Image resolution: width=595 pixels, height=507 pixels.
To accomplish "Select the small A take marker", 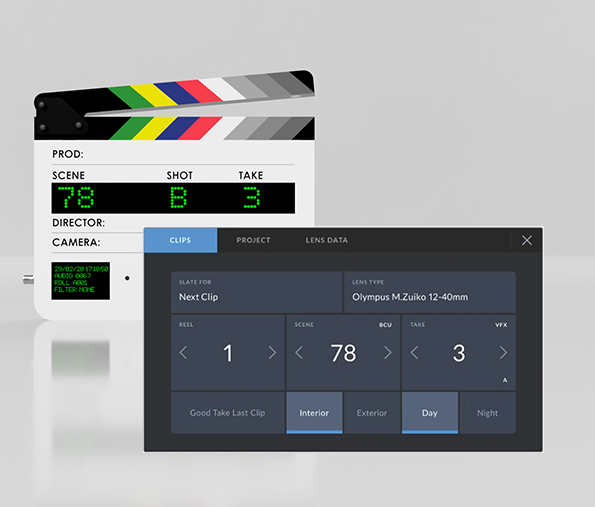I will 505,380.
